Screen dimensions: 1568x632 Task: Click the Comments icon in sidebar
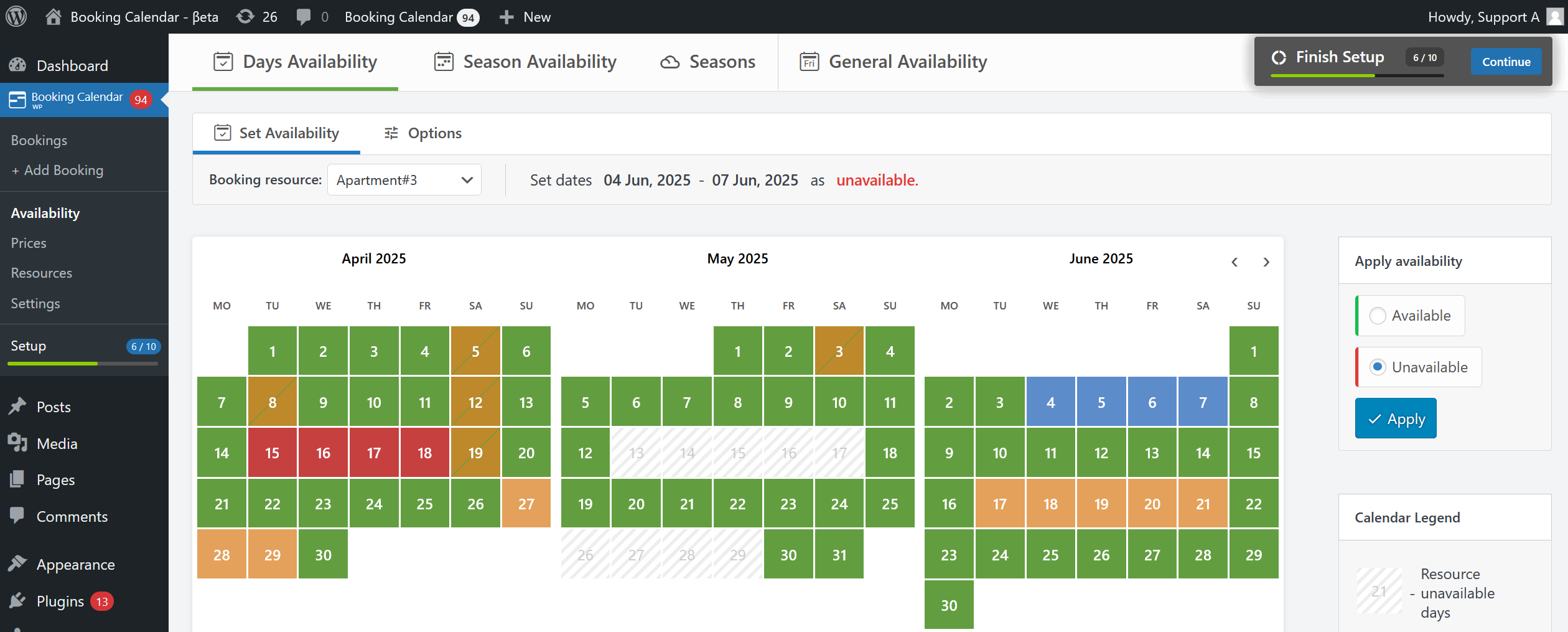coord(17,516)
